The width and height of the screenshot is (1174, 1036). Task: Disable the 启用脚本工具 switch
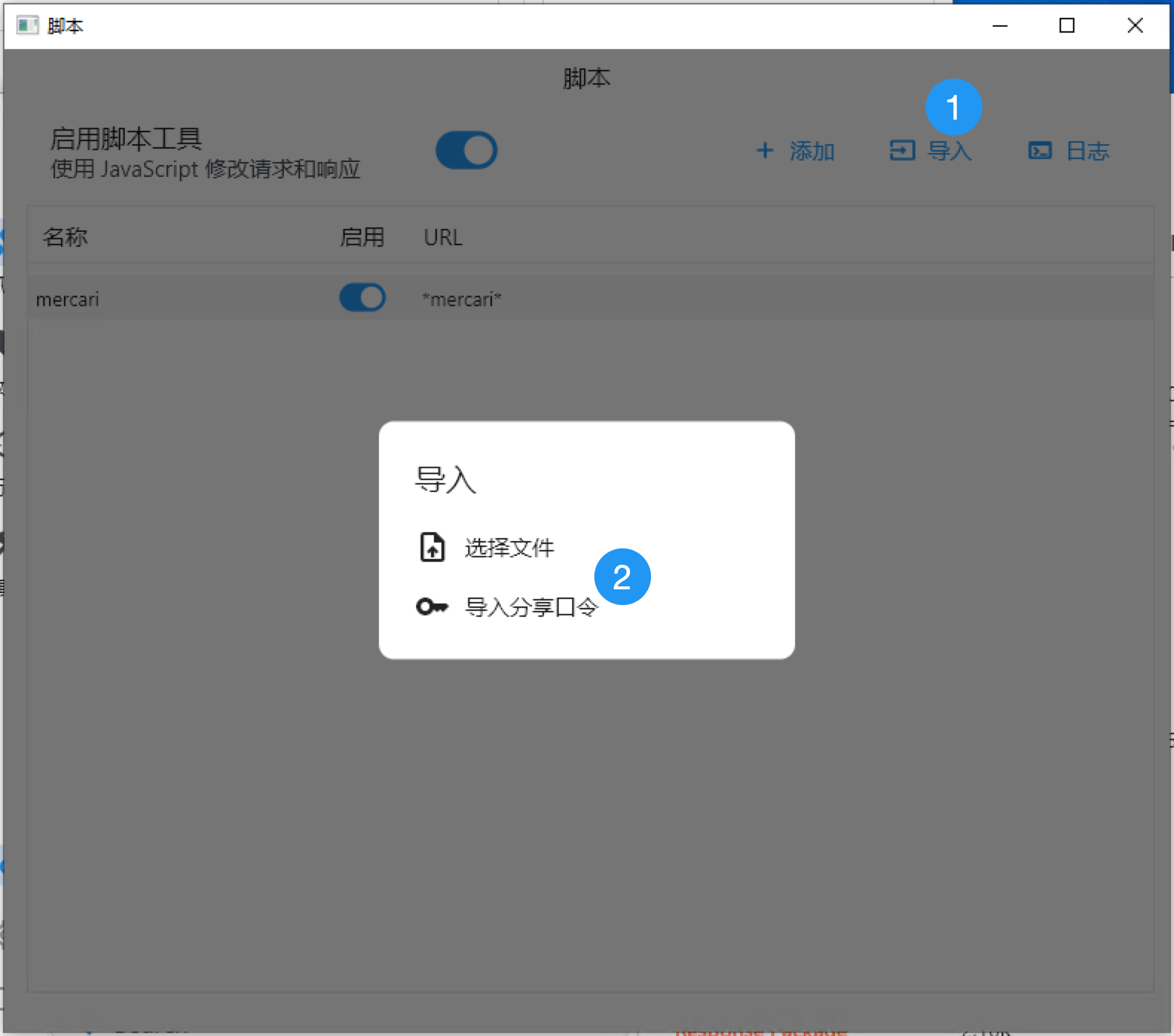[x=466, y=150]
